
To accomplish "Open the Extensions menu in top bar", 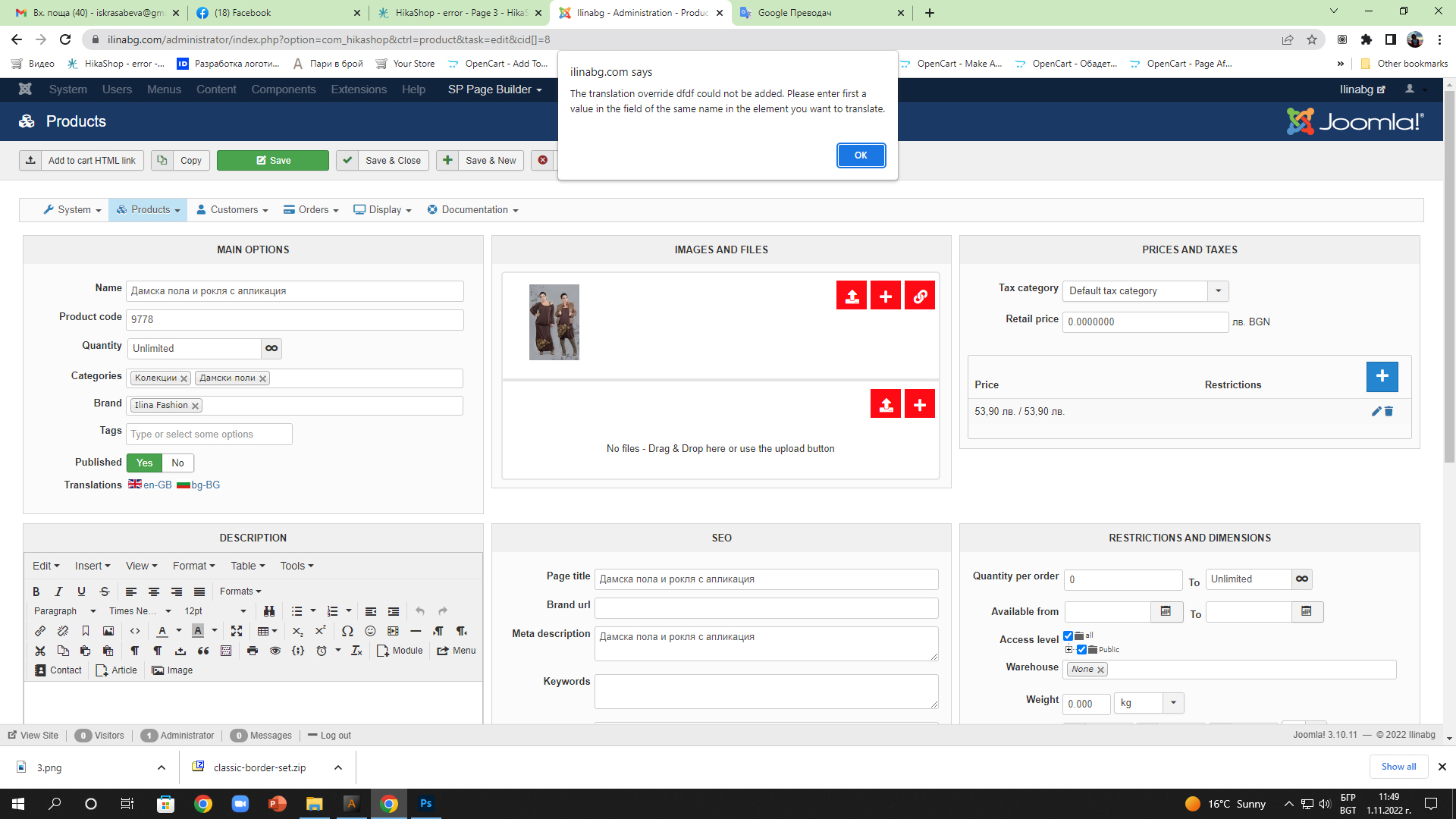I will [x=358, y=89].
